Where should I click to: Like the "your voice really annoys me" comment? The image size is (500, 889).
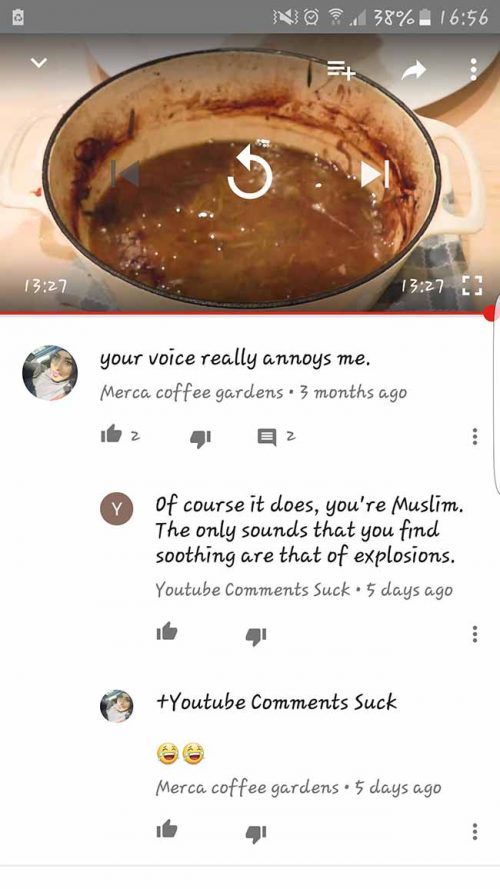pyautogui.click(x=111, y=435)
